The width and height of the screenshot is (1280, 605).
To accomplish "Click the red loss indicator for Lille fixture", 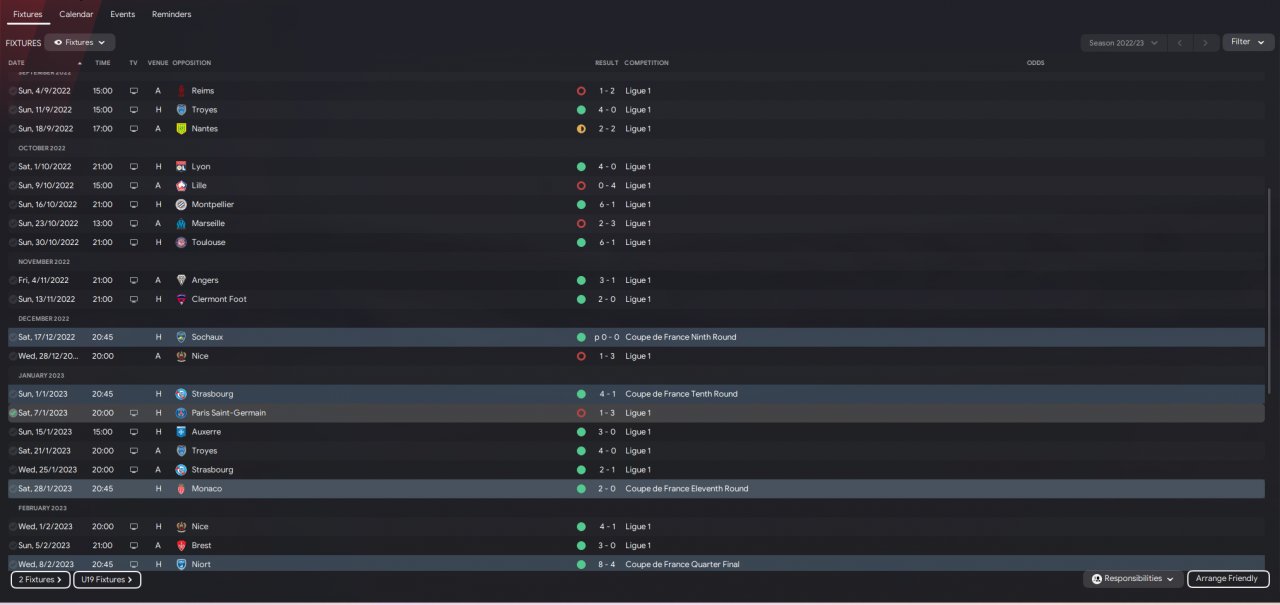I will 581,186.
